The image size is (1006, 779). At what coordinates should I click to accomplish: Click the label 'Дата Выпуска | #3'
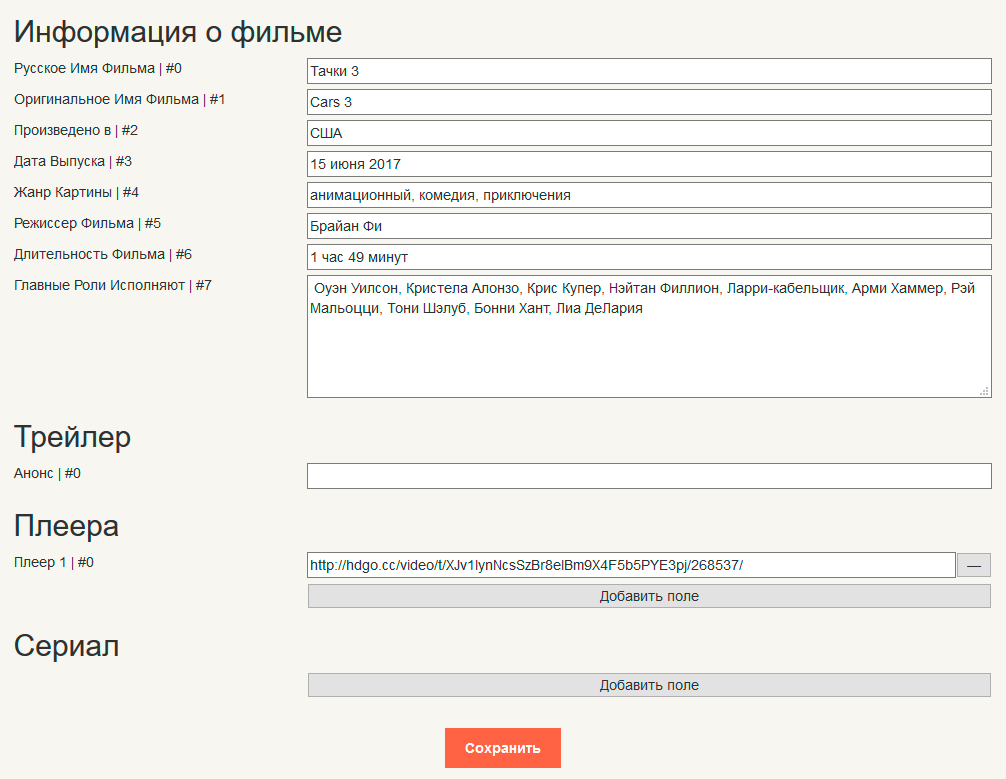73,161
